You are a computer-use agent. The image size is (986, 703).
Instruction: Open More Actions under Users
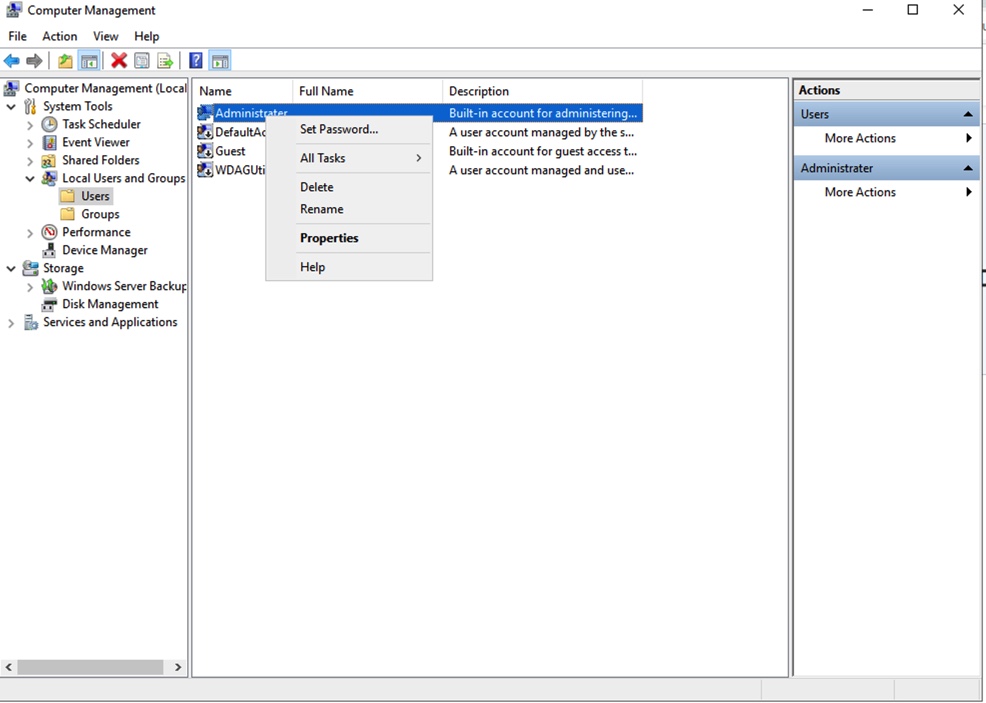859,138
